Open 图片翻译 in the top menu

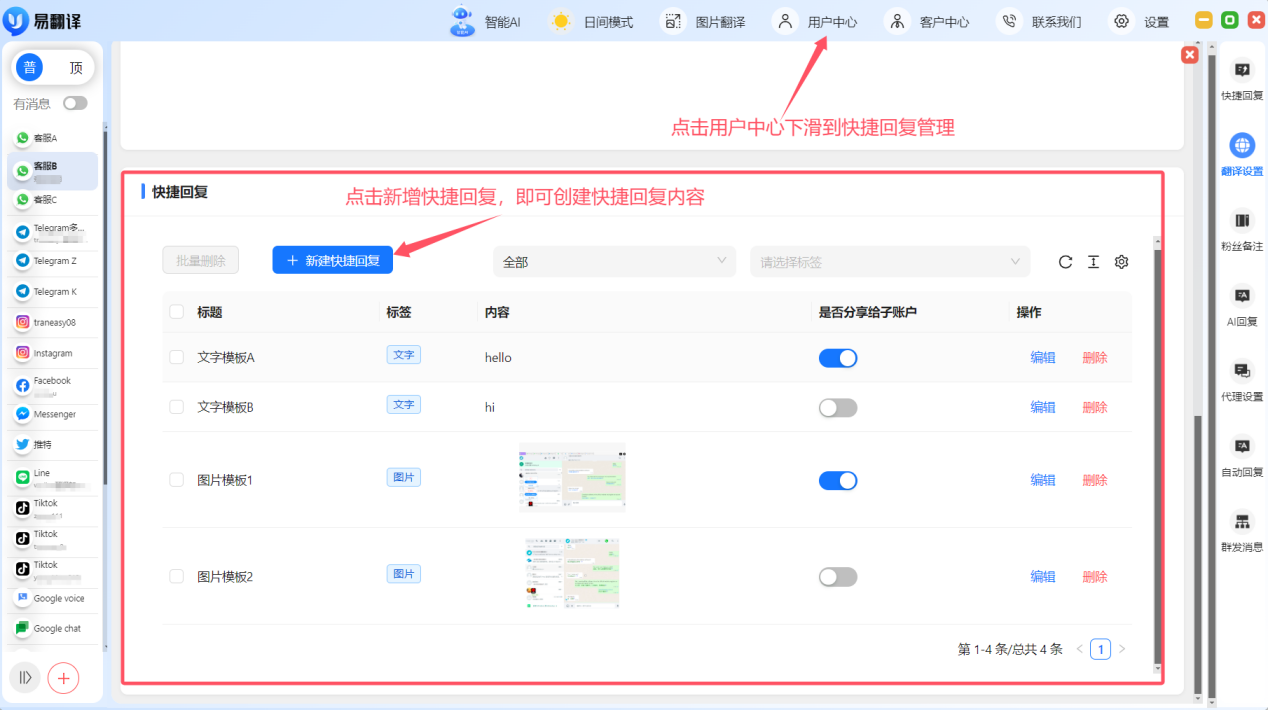point(706,22)
